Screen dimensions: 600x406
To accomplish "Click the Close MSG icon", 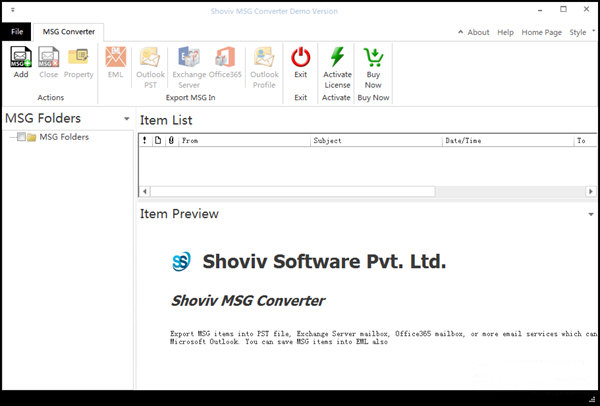I will coord(49,57).
